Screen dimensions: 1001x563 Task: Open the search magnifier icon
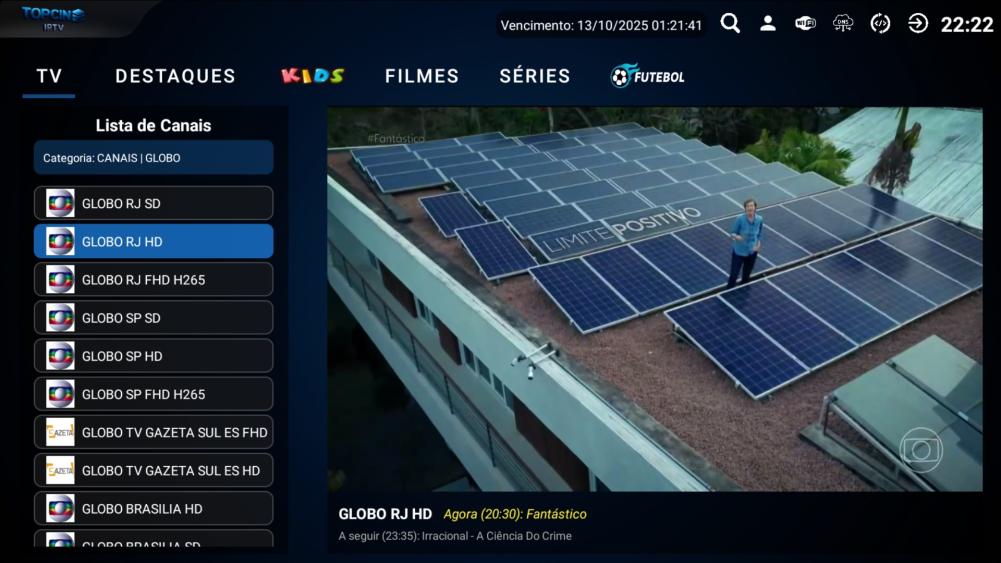730,24
